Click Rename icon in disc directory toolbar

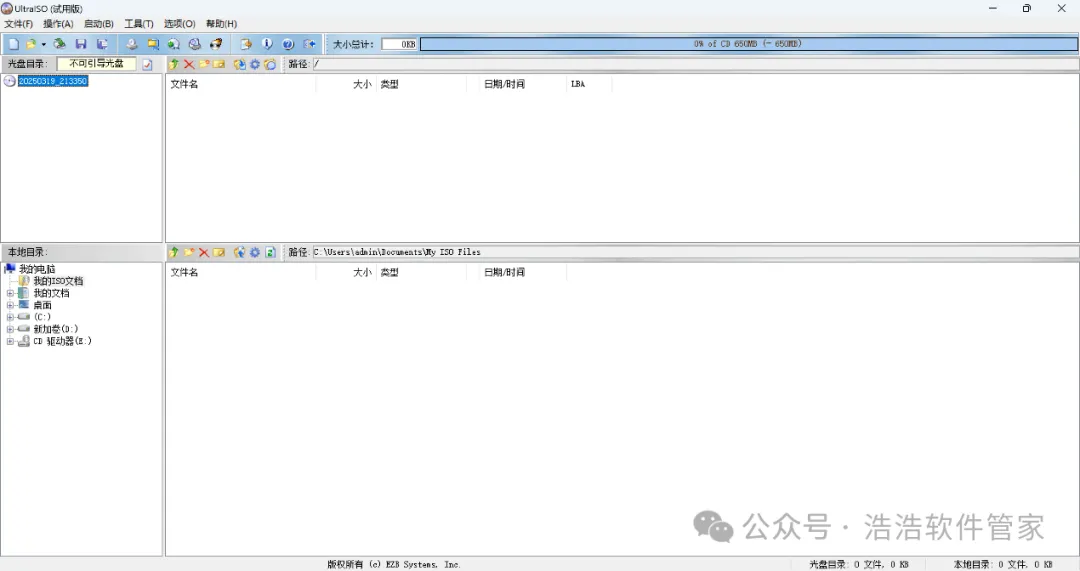click(219, 64)
